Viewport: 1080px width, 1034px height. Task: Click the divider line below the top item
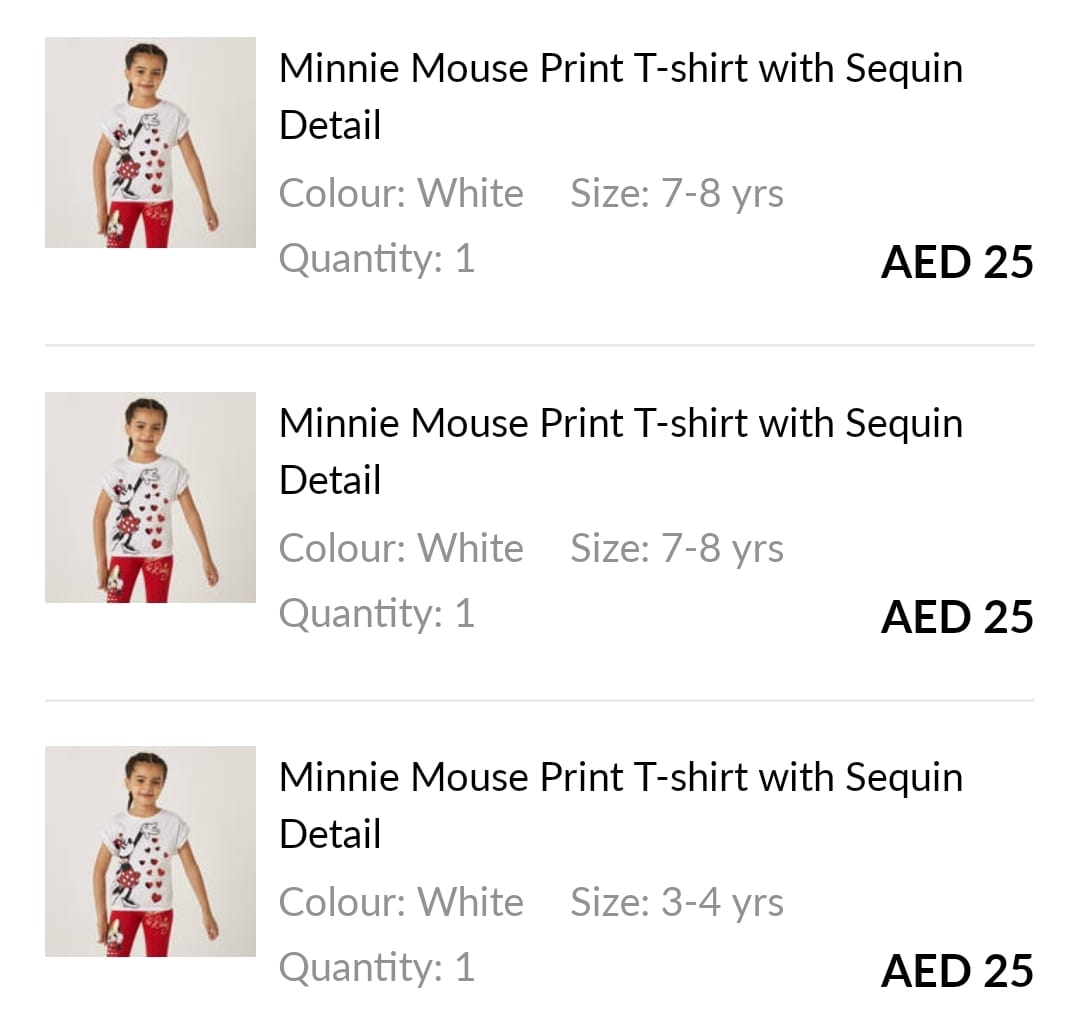540,345
